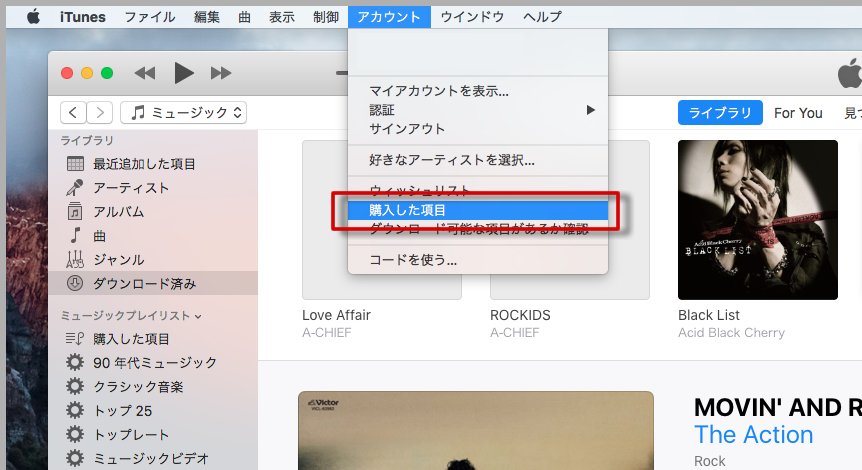Click the red close window button
This screenshot has width=862, height=470.
coord(67,73)
